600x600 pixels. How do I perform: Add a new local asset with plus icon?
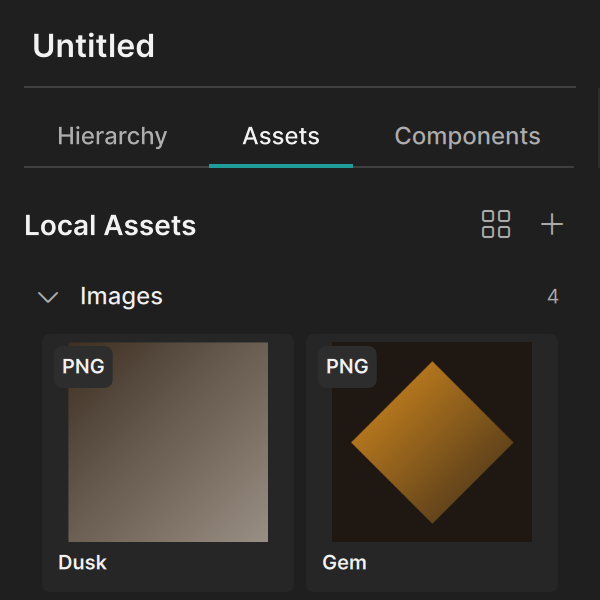pyautogui.click(x=552, y=224)
